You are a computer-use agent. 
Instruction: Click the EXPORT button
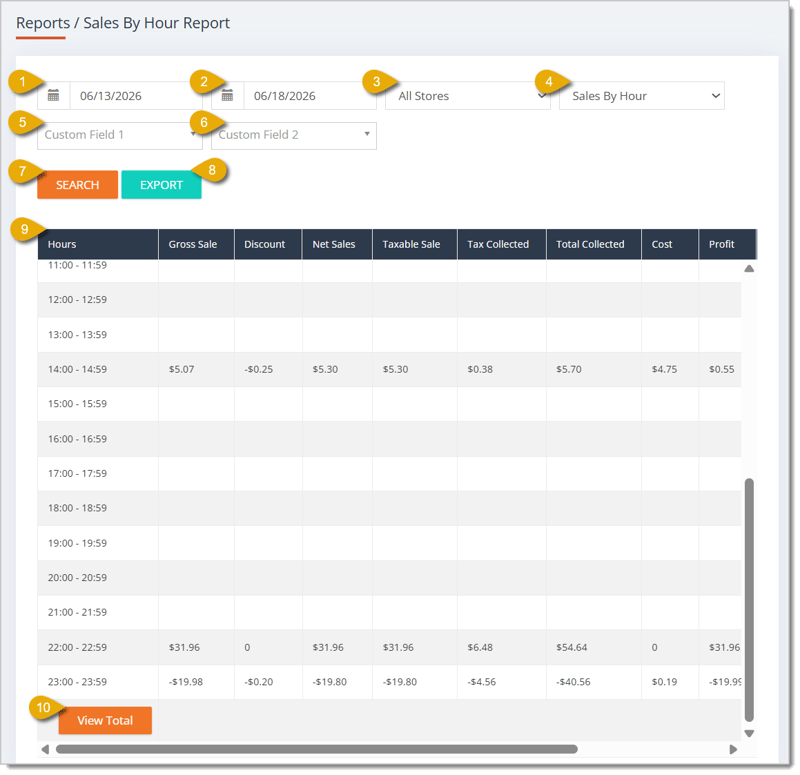coord(161,185)
